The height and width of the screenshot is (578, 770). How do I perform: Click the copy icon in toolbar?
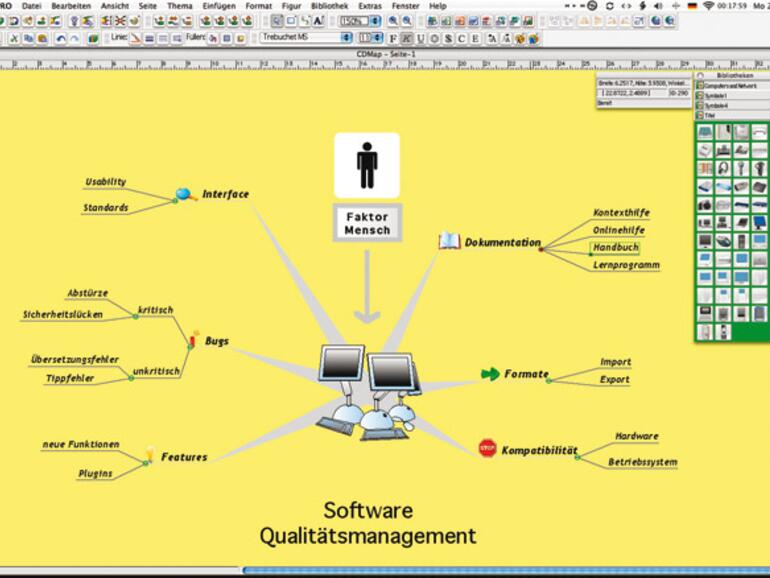28,38
